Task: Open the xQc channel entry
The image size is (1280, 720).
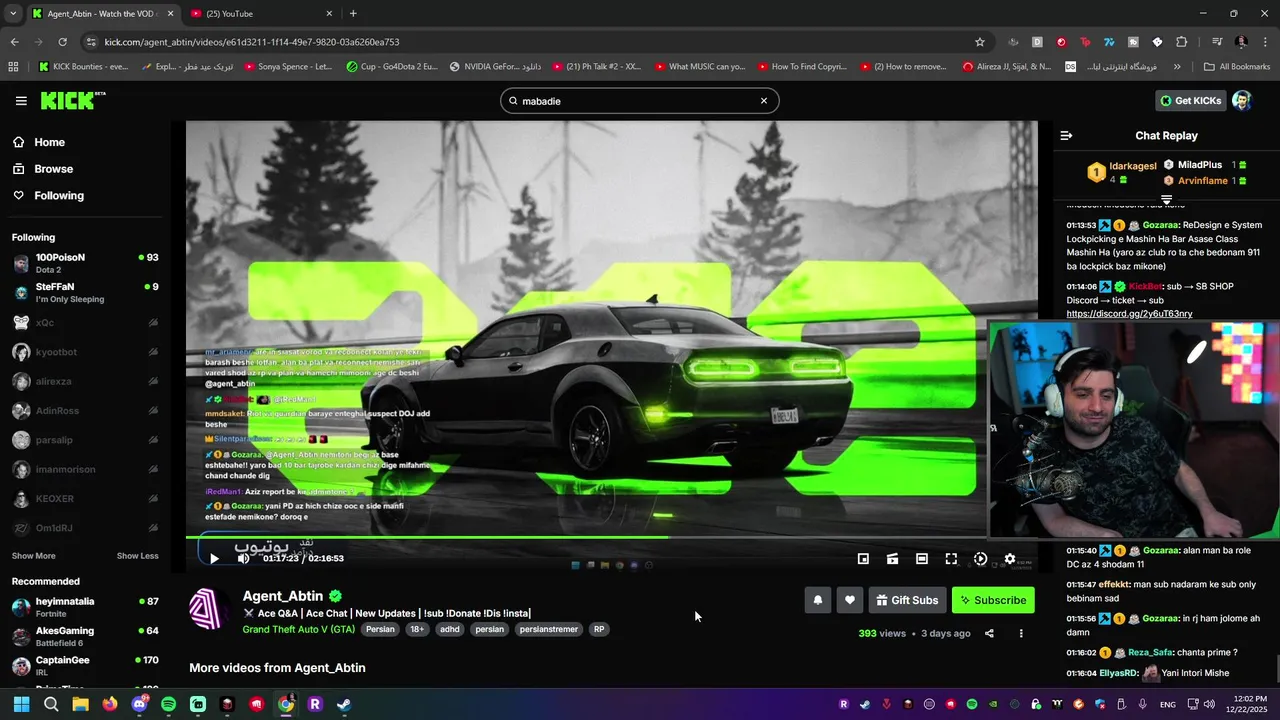Action: (85, 323)
